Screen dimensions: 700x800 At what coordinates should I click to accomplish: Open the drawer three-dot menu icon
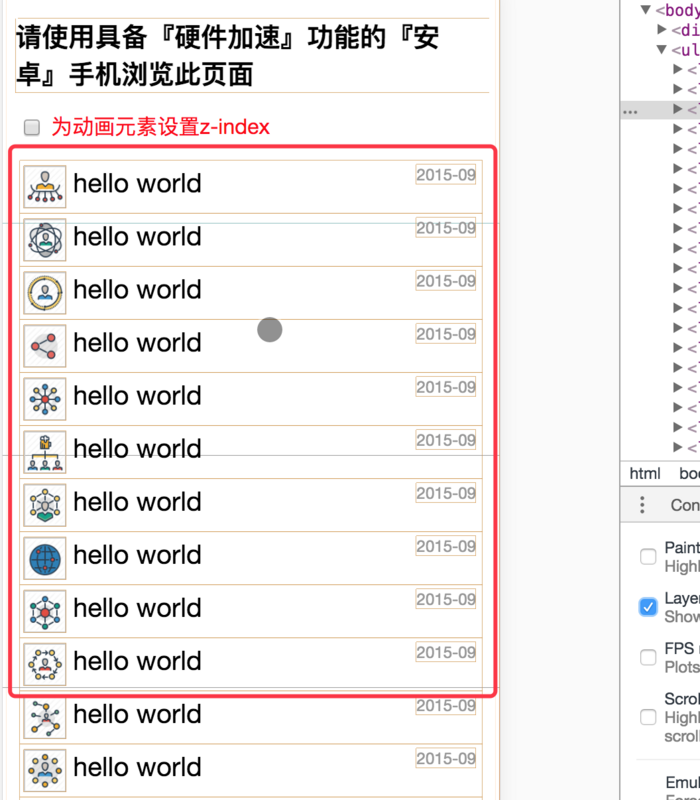click(x=642, y=505)
